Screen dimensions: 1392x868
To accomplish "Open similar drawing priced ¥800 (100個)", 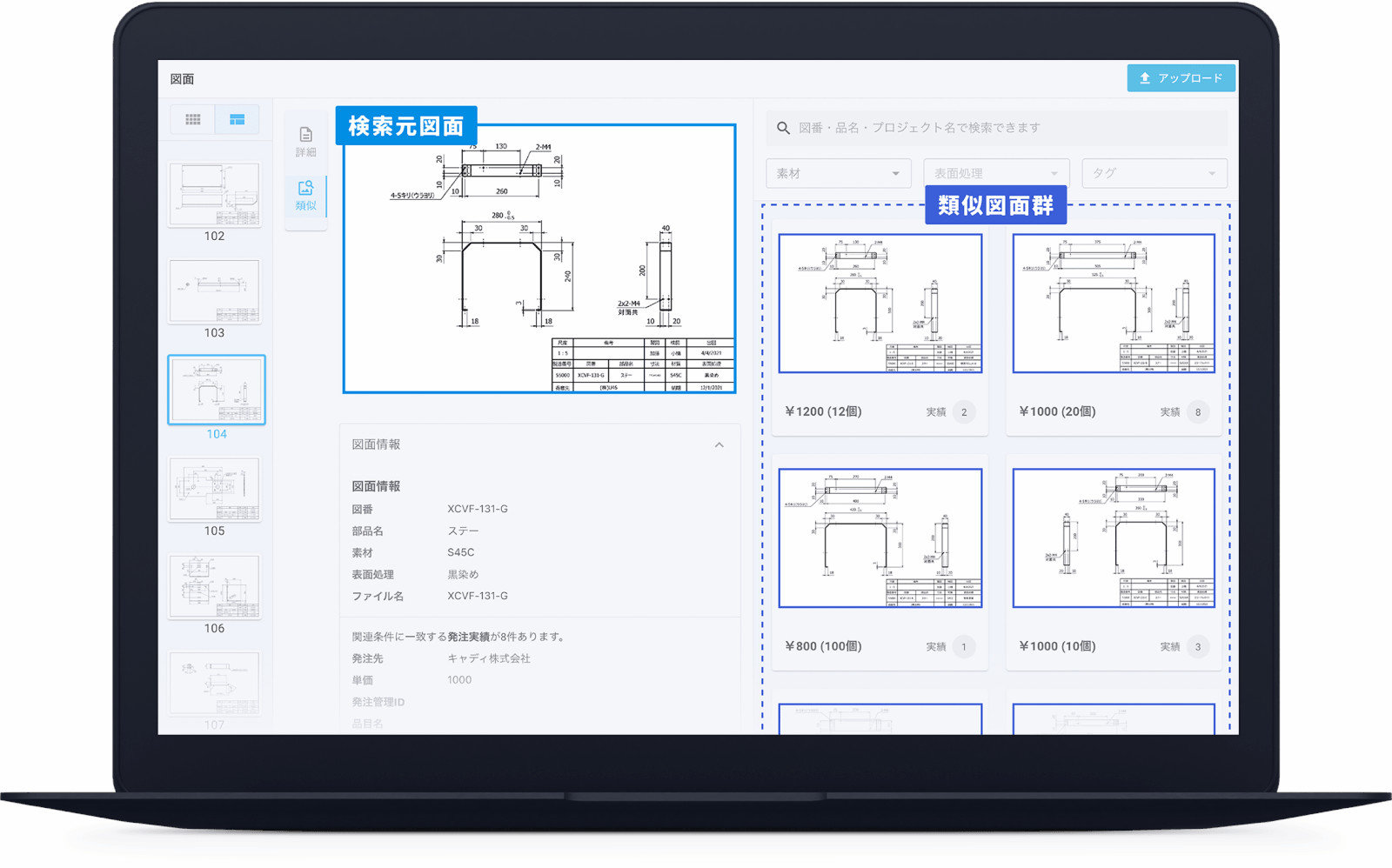I will pyautogui.click(x=880, y=538).
